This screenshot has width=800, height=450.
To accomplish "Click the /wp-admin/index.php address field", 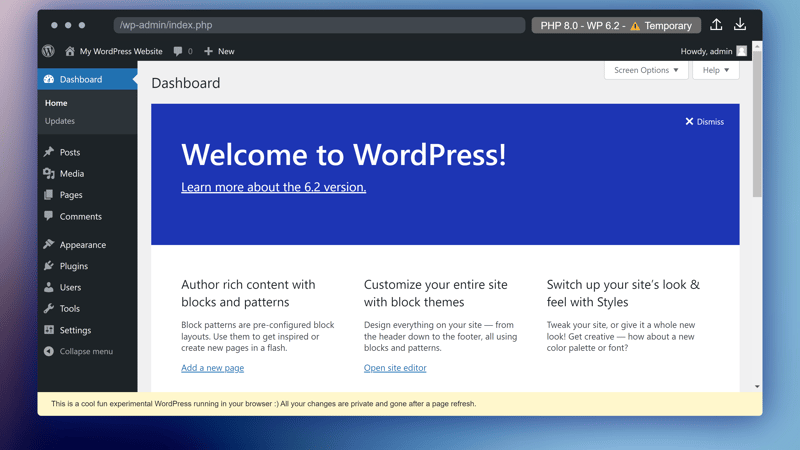I will point(318,25).
